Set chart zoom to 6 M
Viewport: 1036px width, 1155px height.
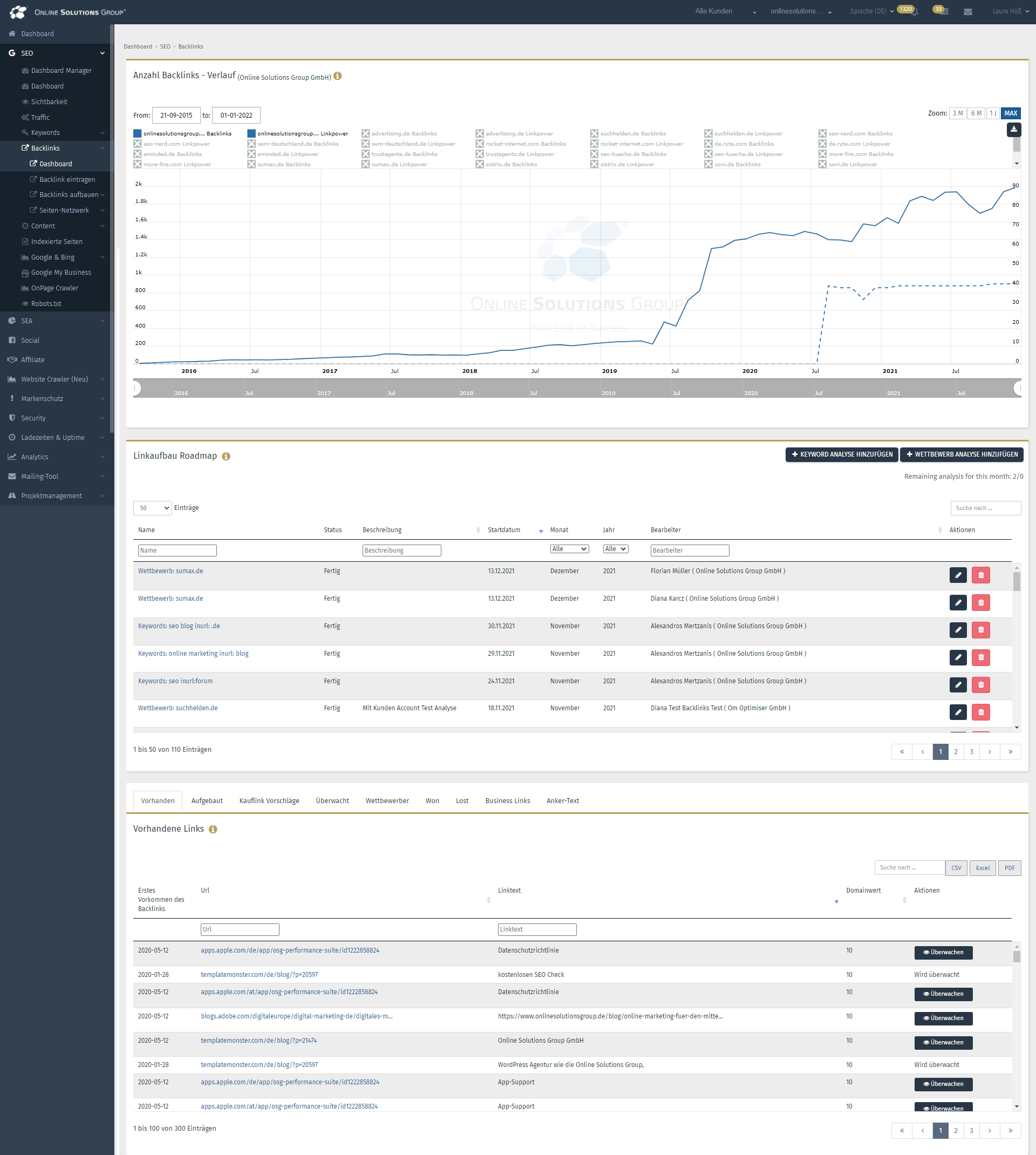[x=976, y=113]
